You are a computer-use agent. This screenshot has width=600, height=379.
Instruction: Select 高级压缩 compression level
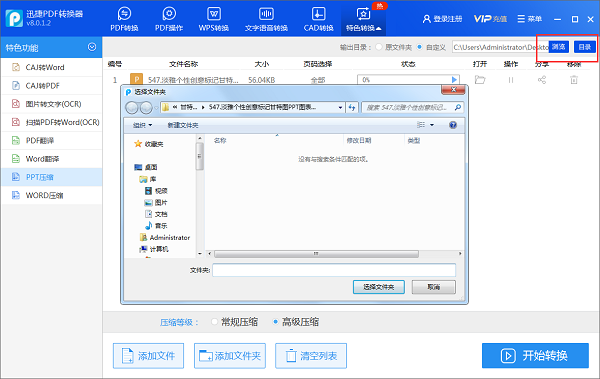[x=295, y=322]
